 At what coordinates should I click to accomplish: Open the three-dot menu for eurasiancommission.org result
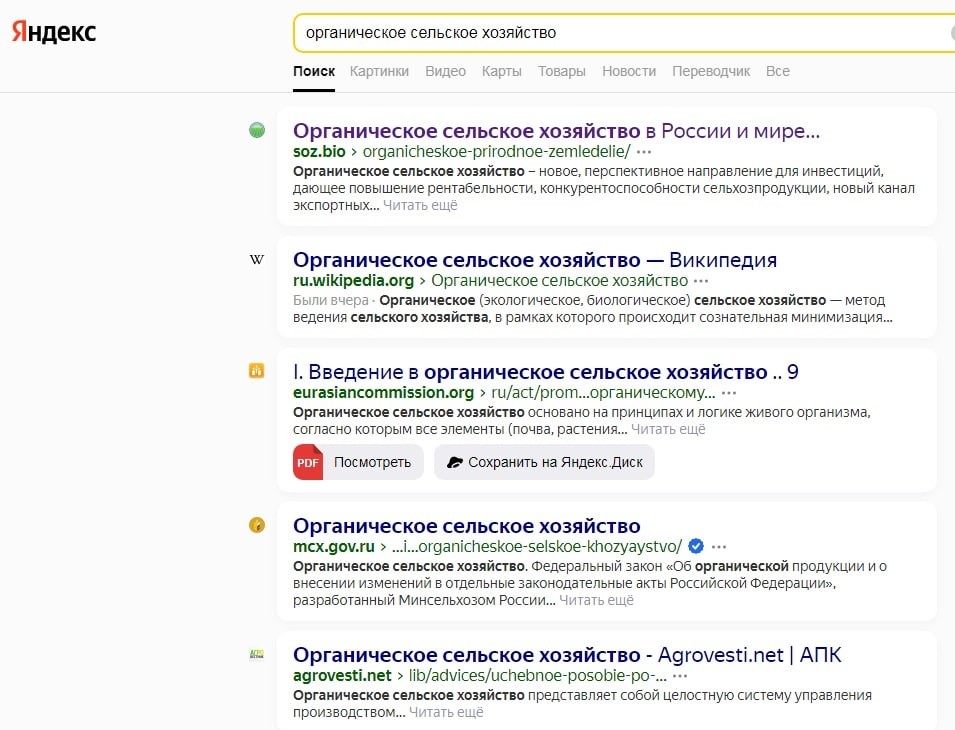point(729,393)
